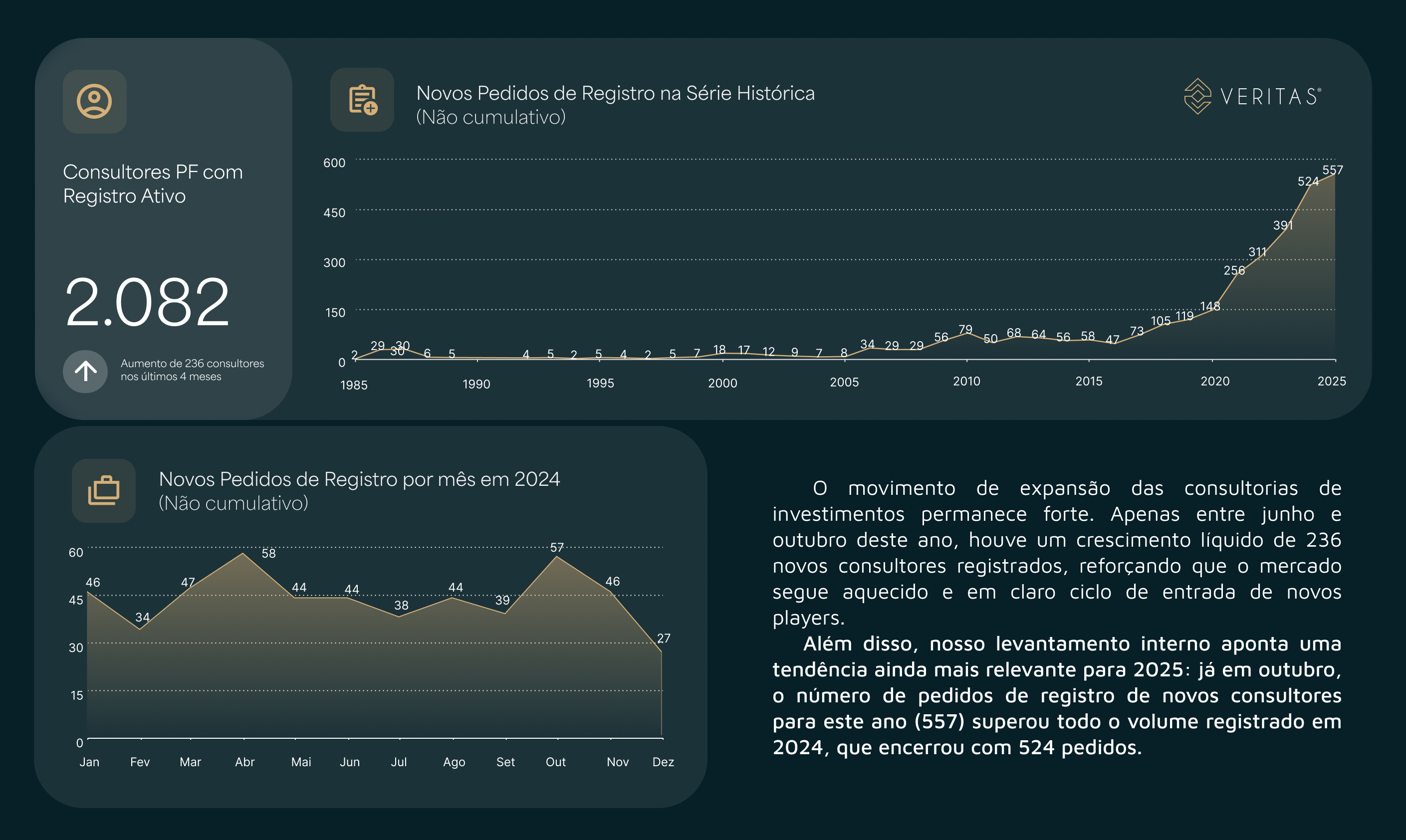This screenshot has width=1406, height=840.
Task: Click the 2020 x-axis label
Action: 1215,381
